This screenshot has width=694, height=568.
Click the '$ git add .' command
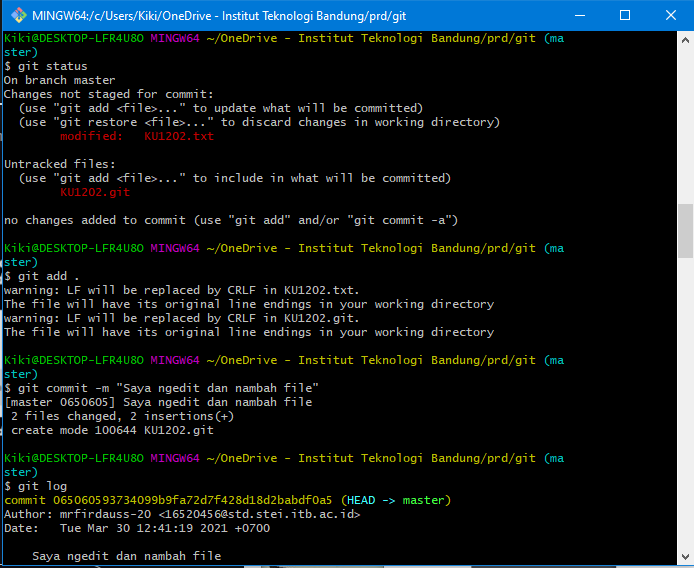click(x=42, y=276)
